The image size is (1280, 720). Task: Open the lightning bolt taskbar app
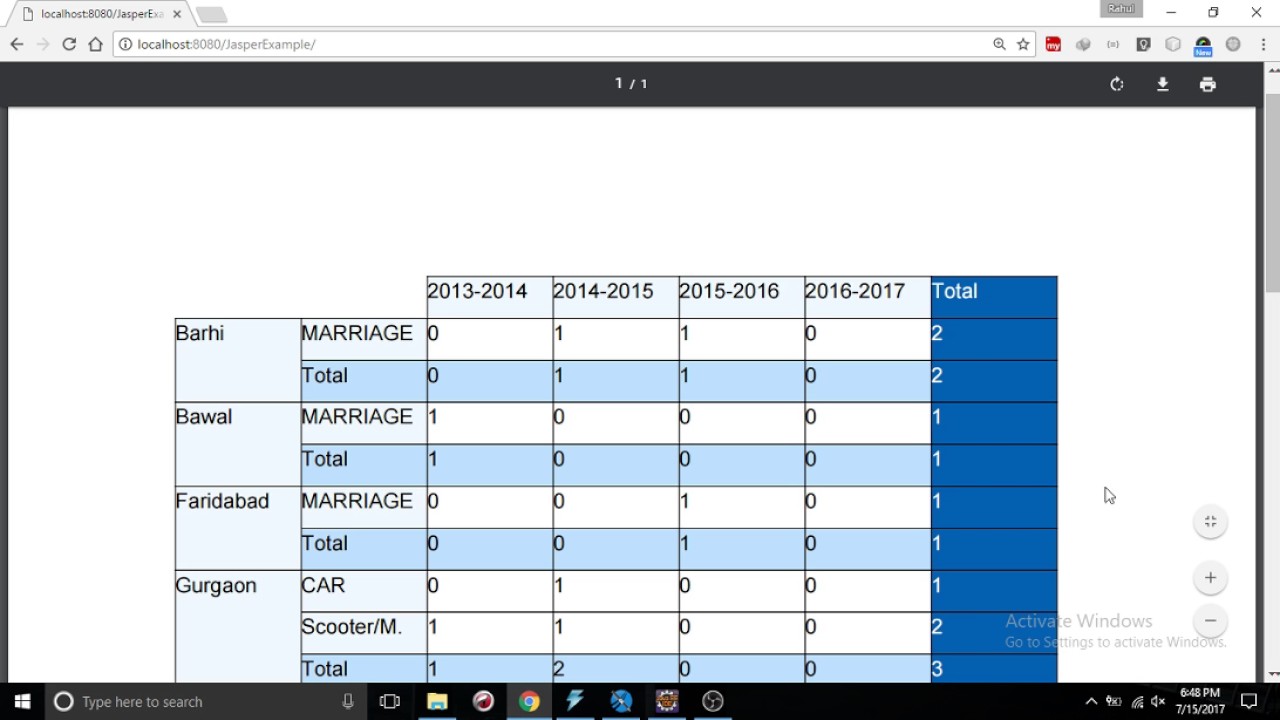pyautogui.click(x=575, y=701)
